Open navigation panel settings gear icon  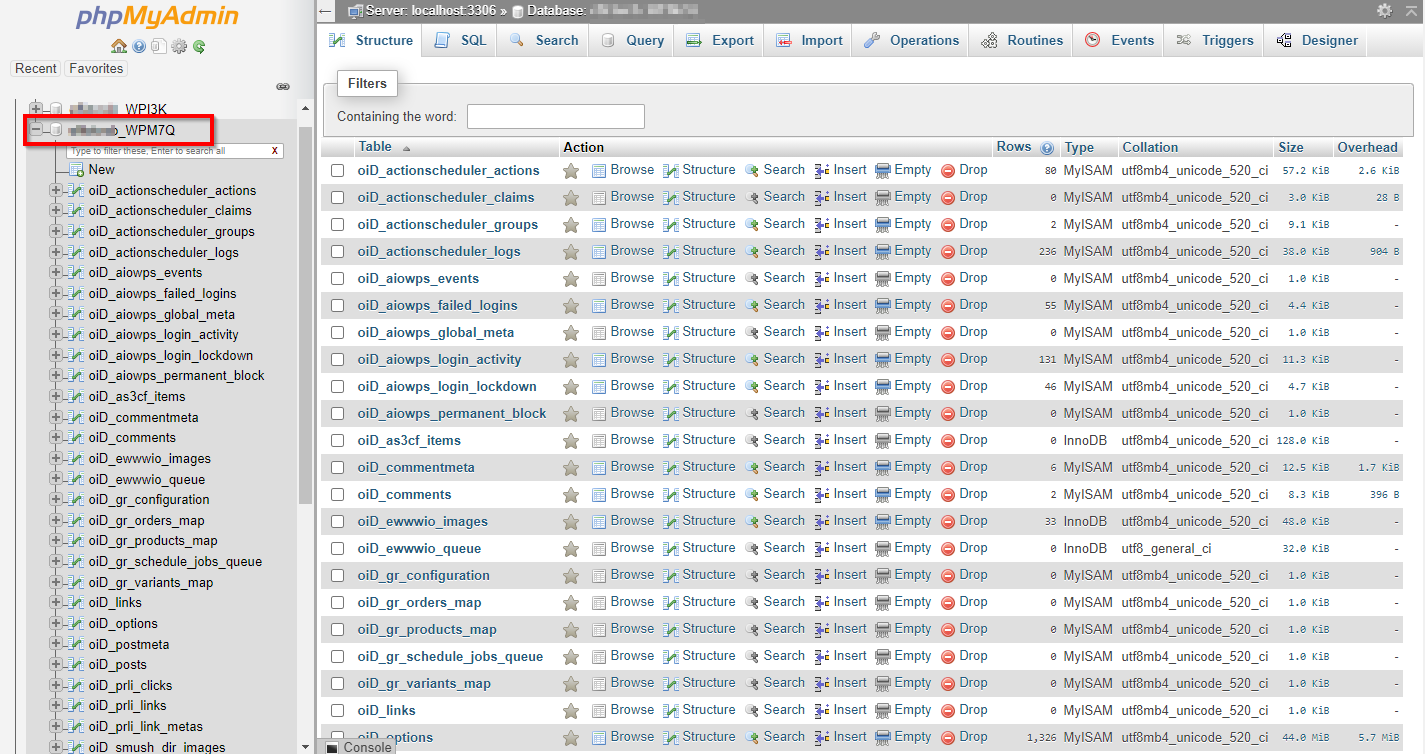point(179,46)
